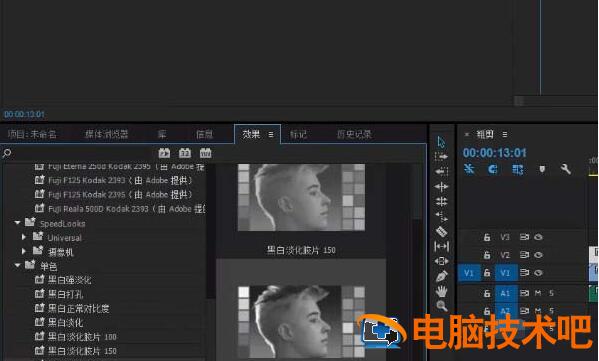Select the Rolling Edit tool
This screenshot has height=361, width=599.
click(x=441, y=201)
